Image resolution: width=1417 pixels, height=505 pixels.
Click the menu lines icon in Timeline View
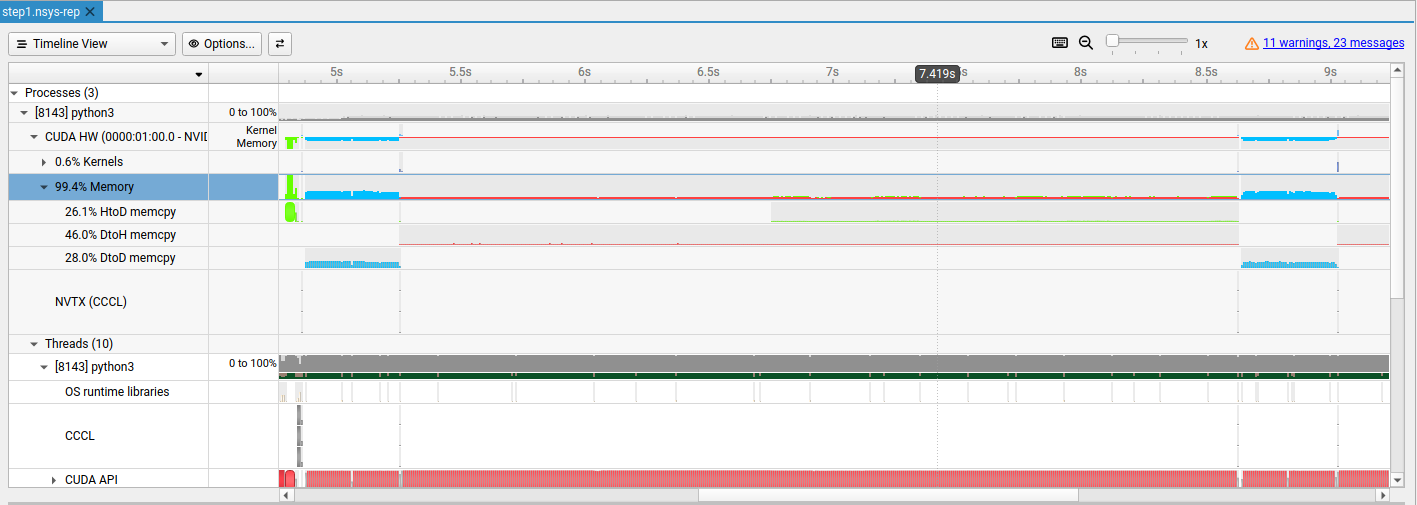point(22,44)
